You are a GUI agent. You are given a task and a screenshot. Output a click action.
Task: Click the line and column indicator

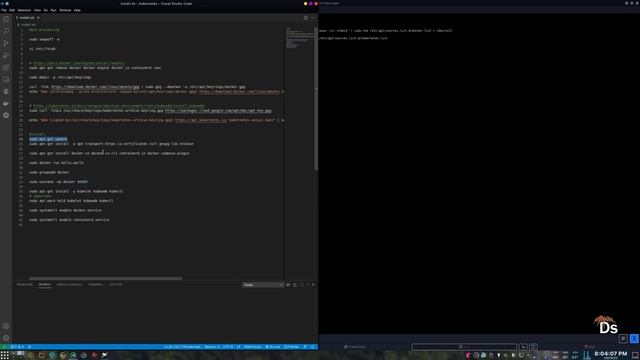(182, 347)
